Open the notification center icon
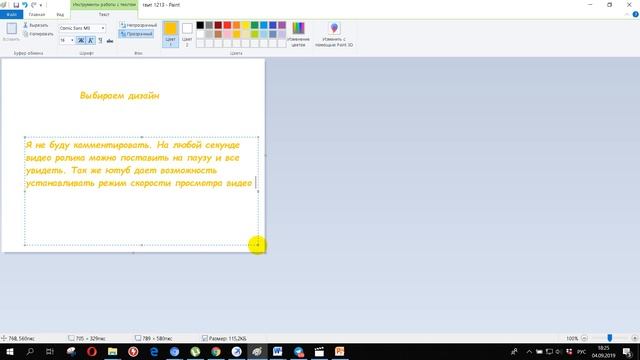The width and height of the screenshot is (640, 360). (628, 351)
